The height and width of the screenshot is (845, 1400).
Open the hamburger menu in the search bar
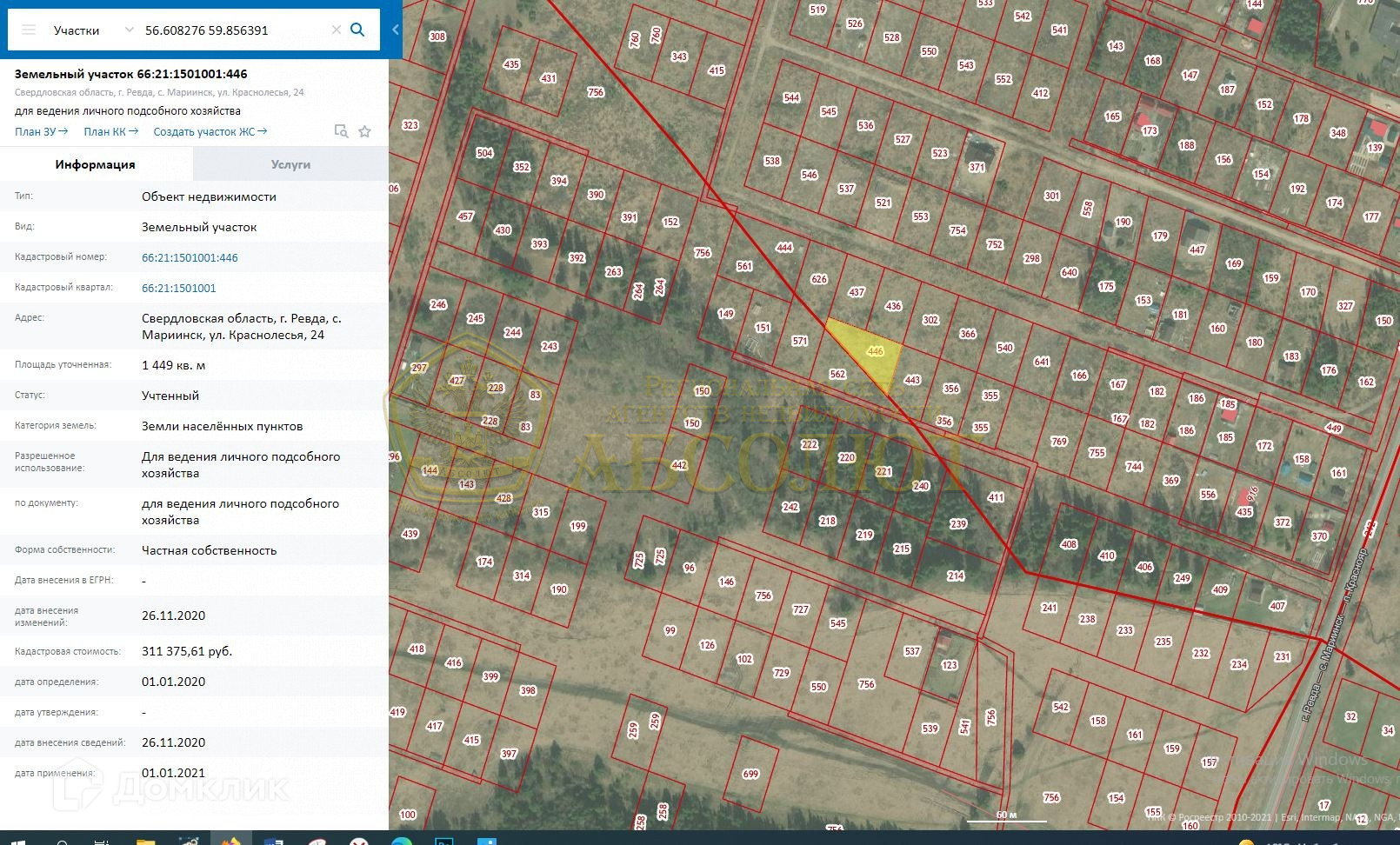(29, 30)
